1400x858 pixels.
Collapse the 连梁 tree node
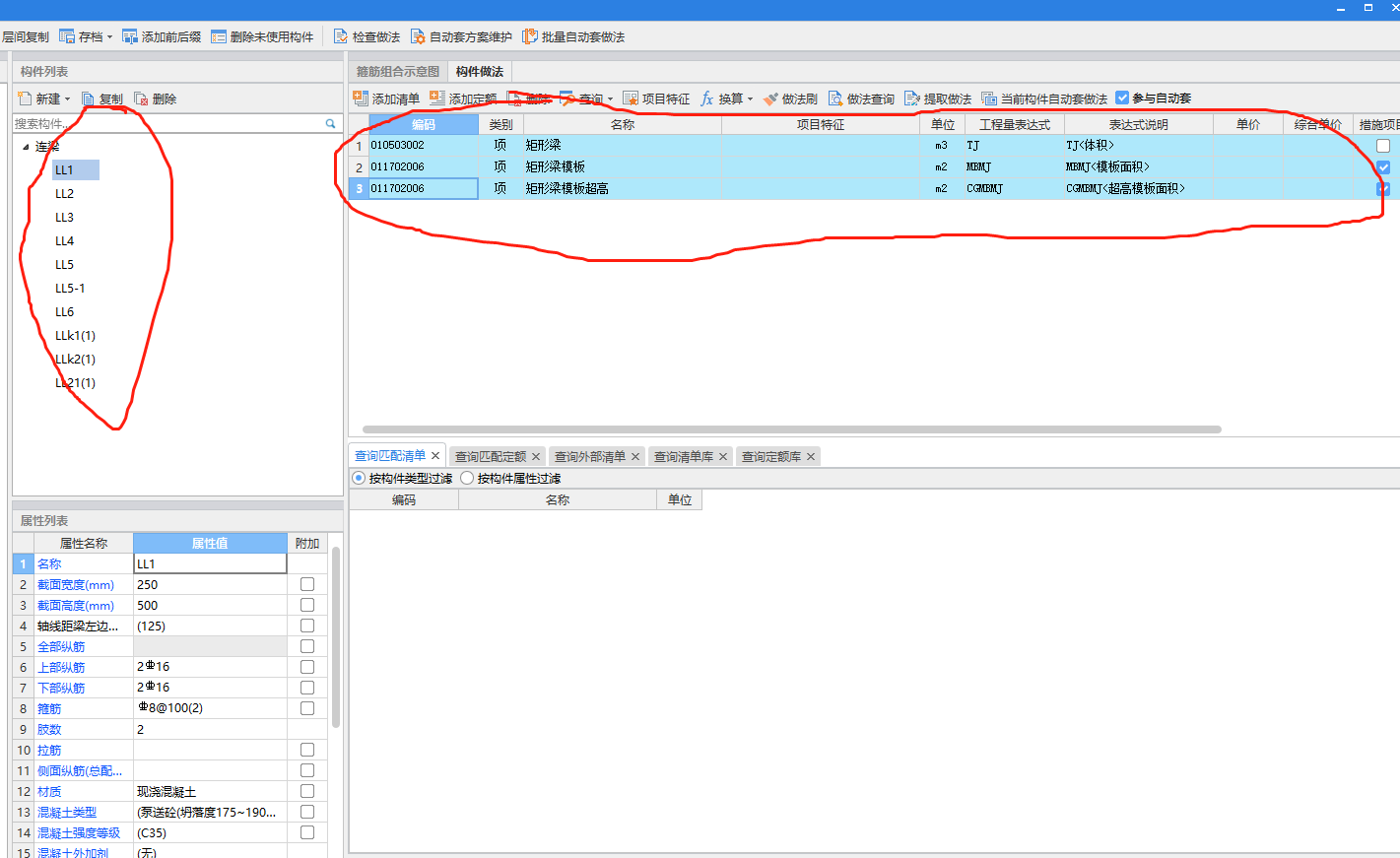[26, 147]
